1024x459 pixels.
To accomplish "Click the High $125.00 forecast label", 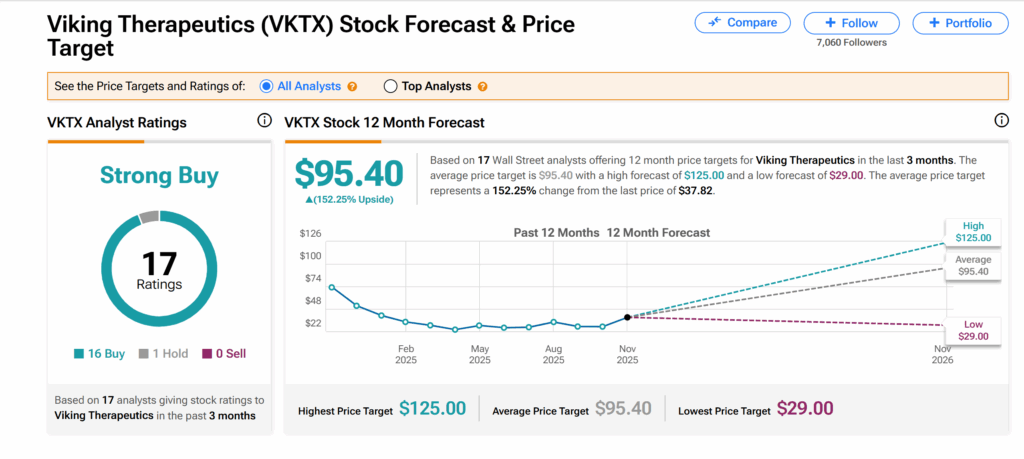I will pyautogui.click(x=972, y=232).
